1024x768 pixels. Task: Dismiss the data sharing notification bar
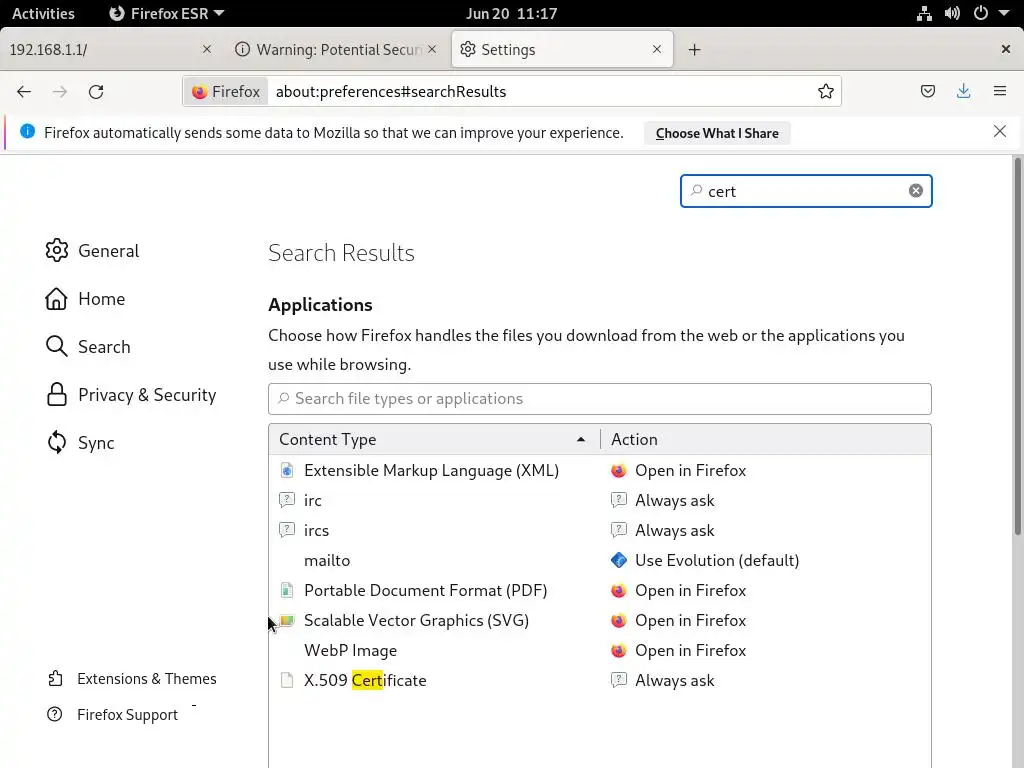[x=999, y=132]
